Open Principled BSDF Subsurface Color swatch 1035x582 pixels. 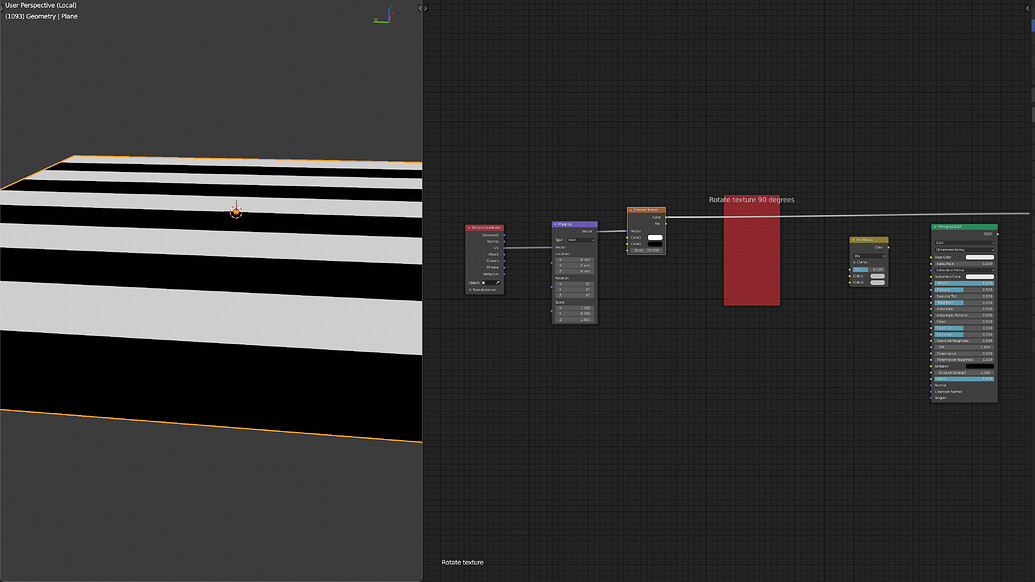tap(980, 276)
